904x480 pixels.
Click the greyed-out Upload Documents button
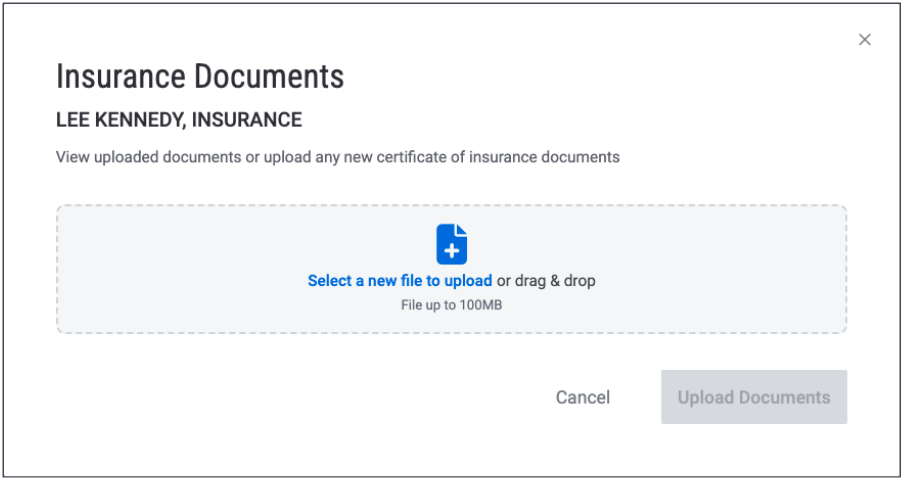click(x=754, y=397)
